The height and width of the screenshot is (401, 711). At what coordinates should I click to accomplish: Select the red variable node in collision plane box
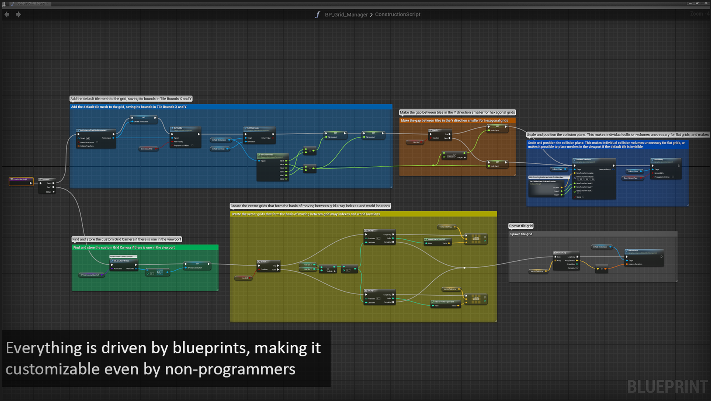click(x=633, y=178)
